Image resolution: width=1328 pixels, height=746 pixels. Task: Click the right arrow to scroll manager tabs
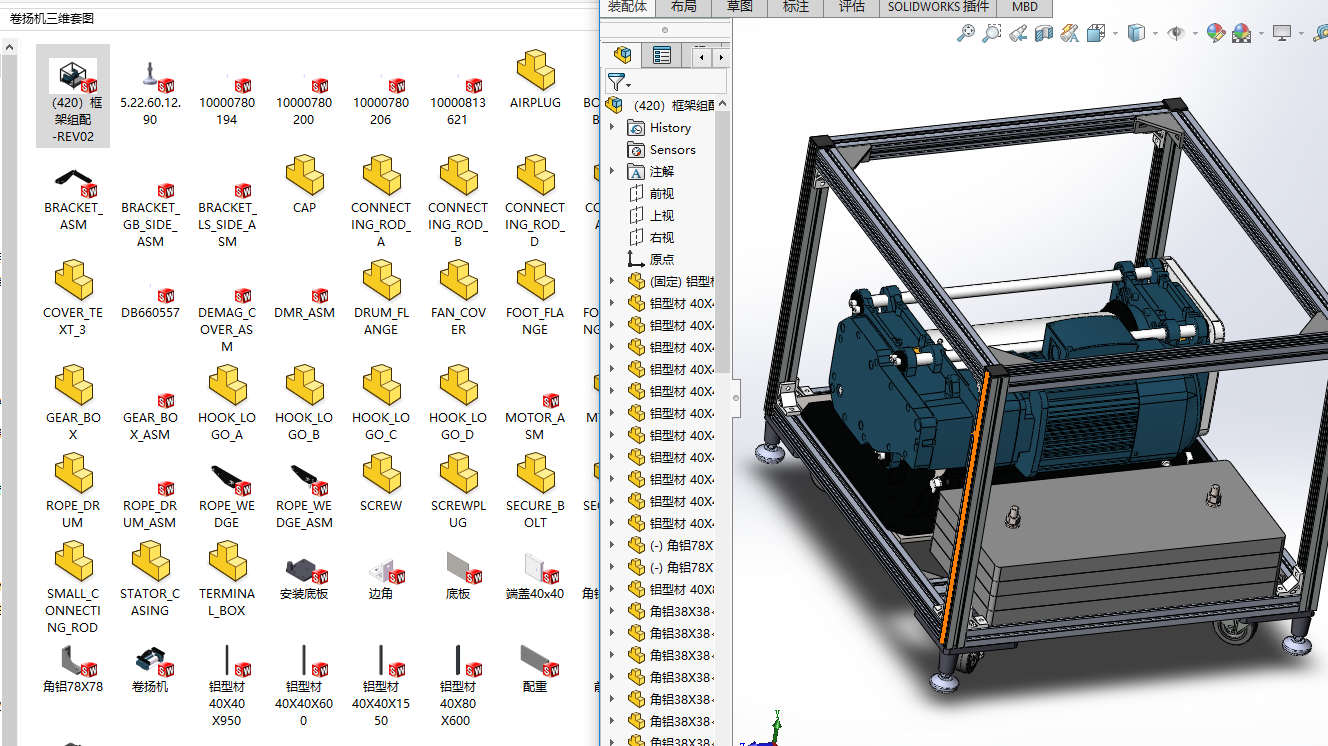721,57
